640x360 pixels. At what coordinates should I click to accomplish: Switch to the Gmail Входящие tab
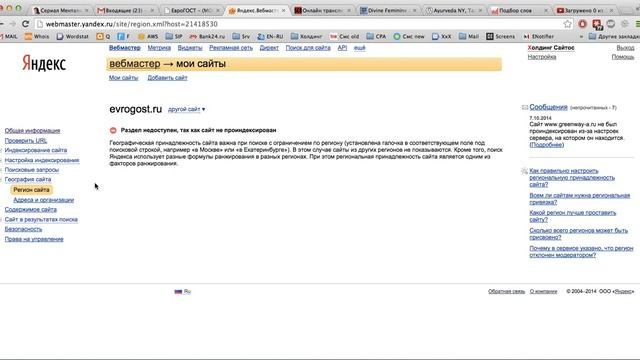125,10
